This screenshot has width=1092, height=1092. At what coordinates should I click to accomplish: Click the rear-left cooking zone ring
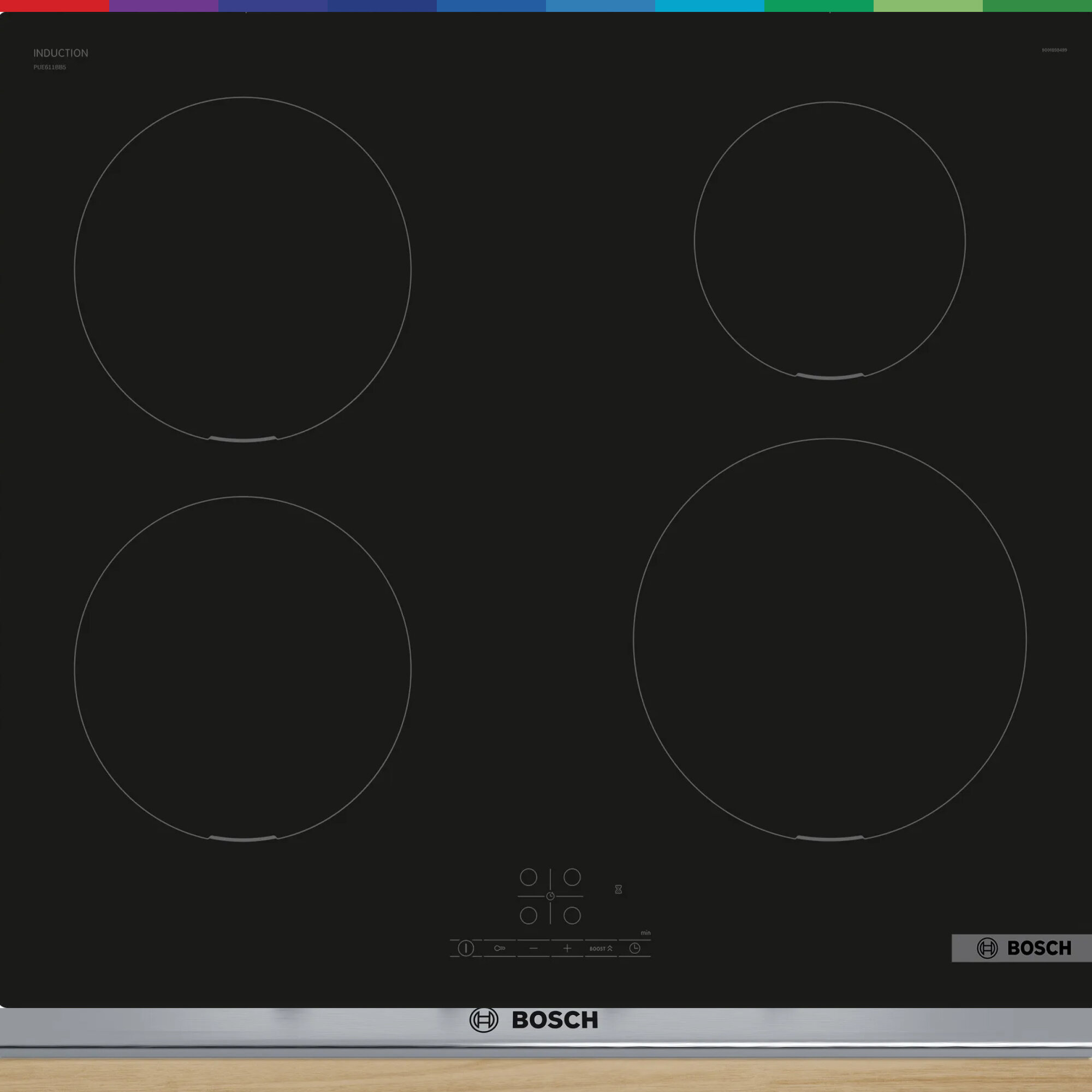242,269
